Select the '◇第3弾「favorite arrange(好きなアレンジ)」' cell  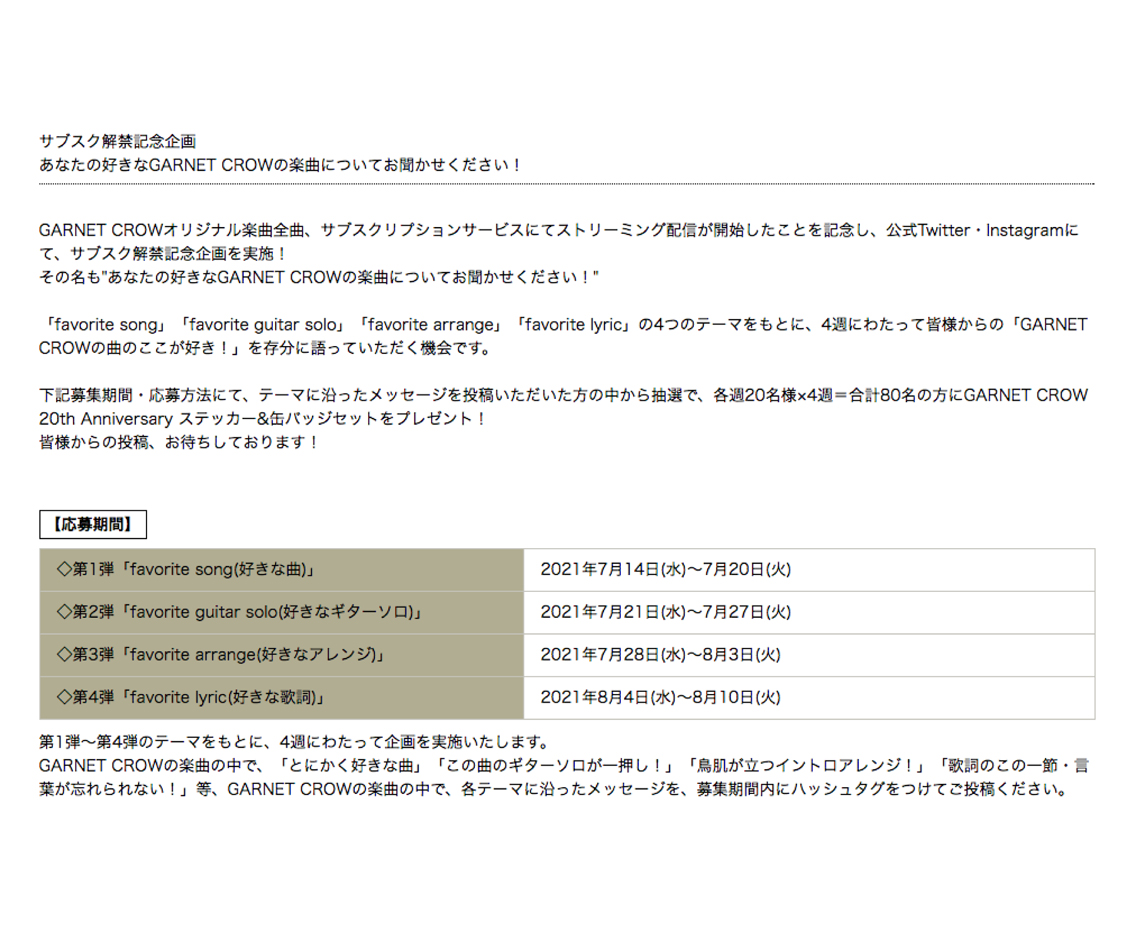coord(281,655)
